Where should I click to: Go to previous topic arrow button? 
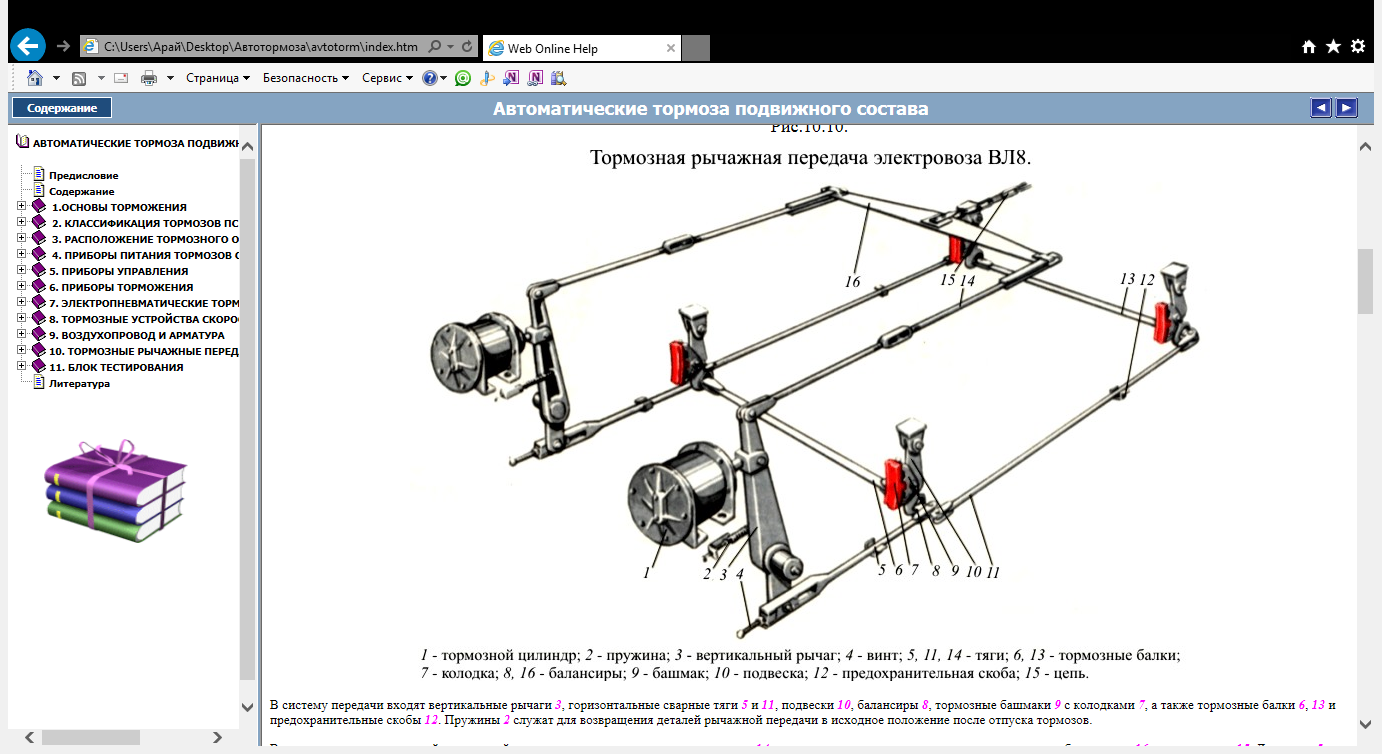point(1321,108)
